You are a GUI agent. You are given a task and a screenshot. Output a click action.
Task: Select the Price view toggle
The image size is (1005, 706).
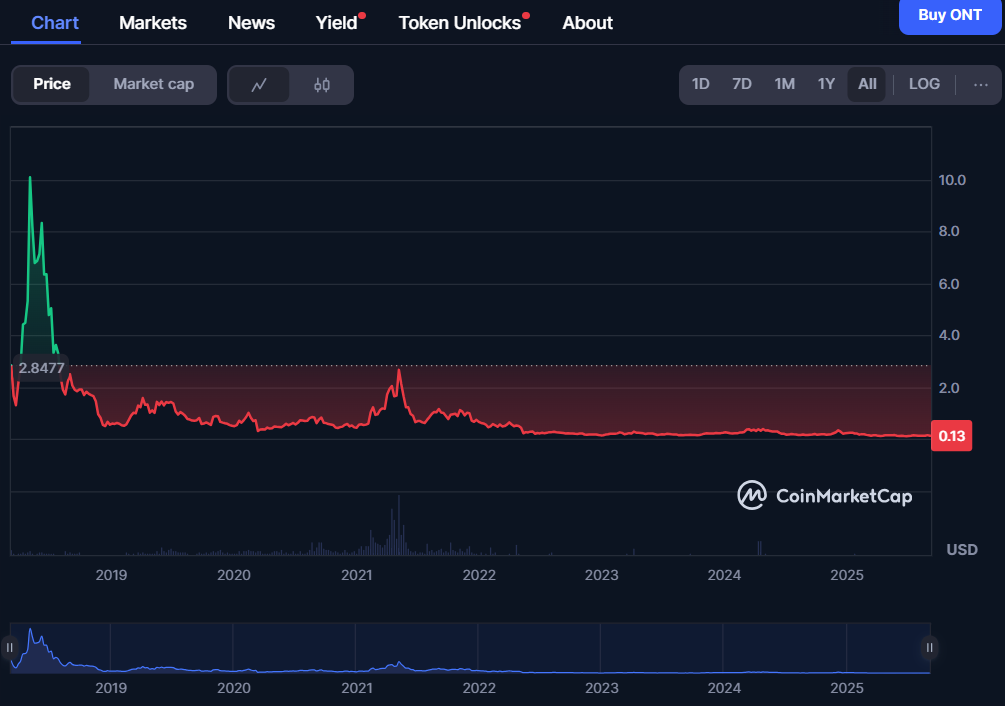[x=52, y=84]
